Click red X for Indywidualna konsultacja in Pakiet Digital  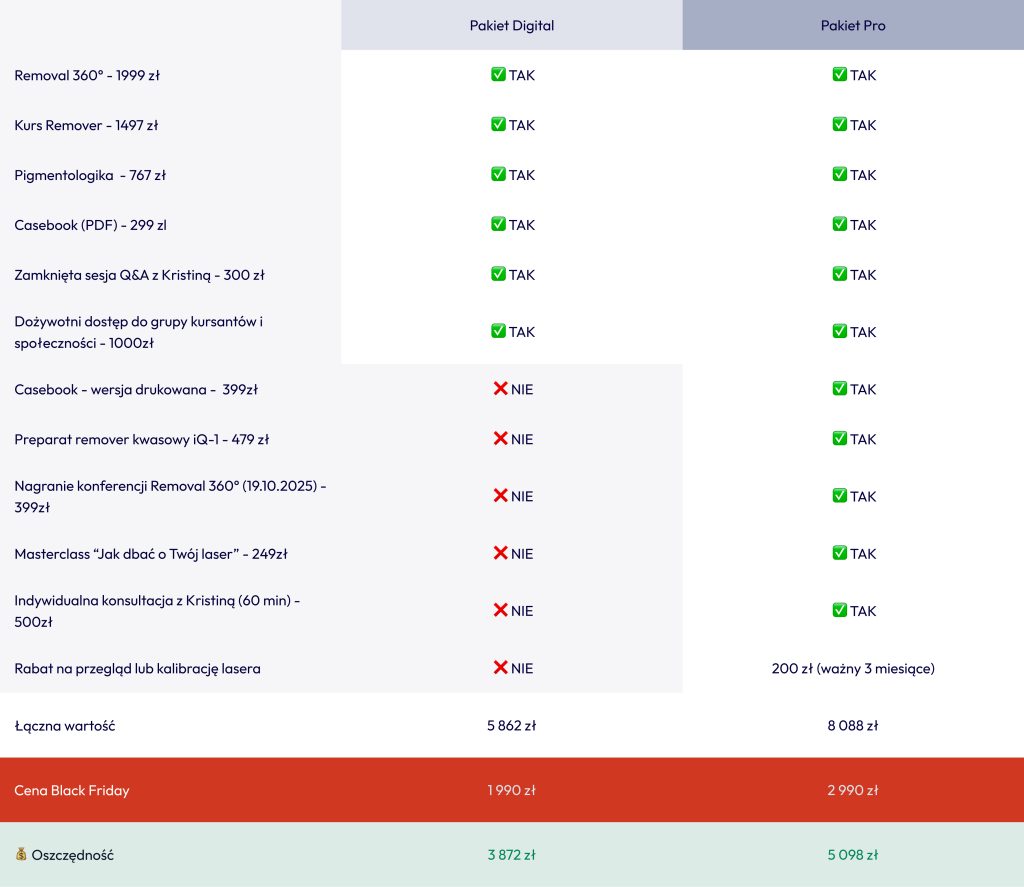[x=500, y=611]
